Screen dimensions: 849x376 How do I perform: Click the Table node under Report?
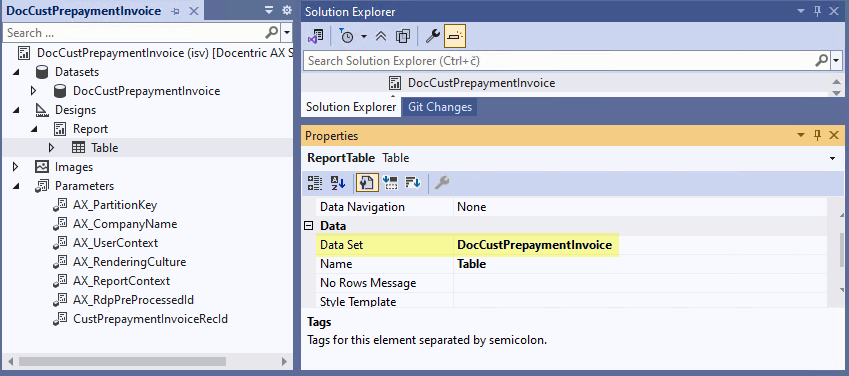105,148
